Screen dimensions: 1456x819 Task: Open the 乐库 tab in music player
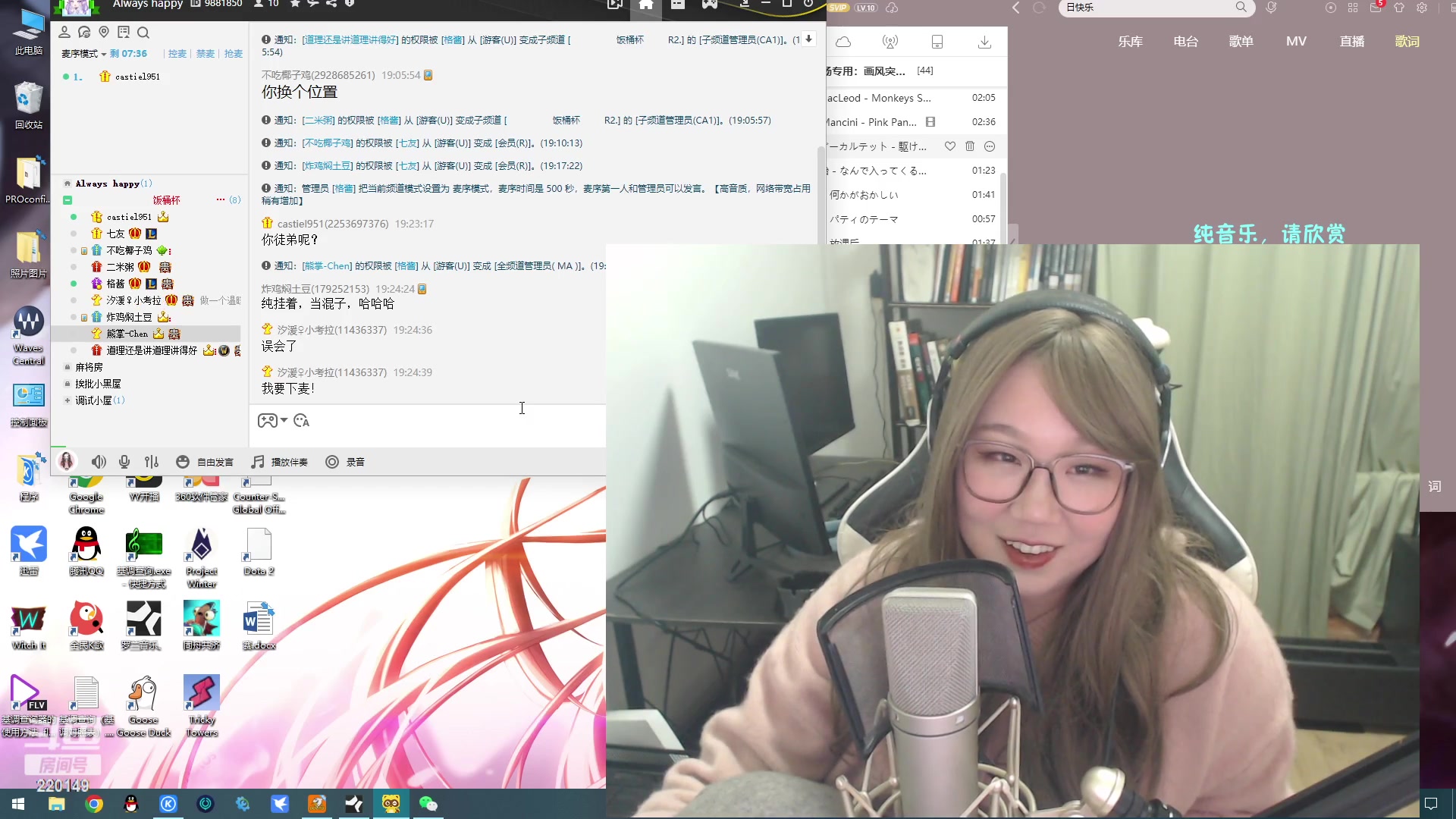coord(1130,42)
